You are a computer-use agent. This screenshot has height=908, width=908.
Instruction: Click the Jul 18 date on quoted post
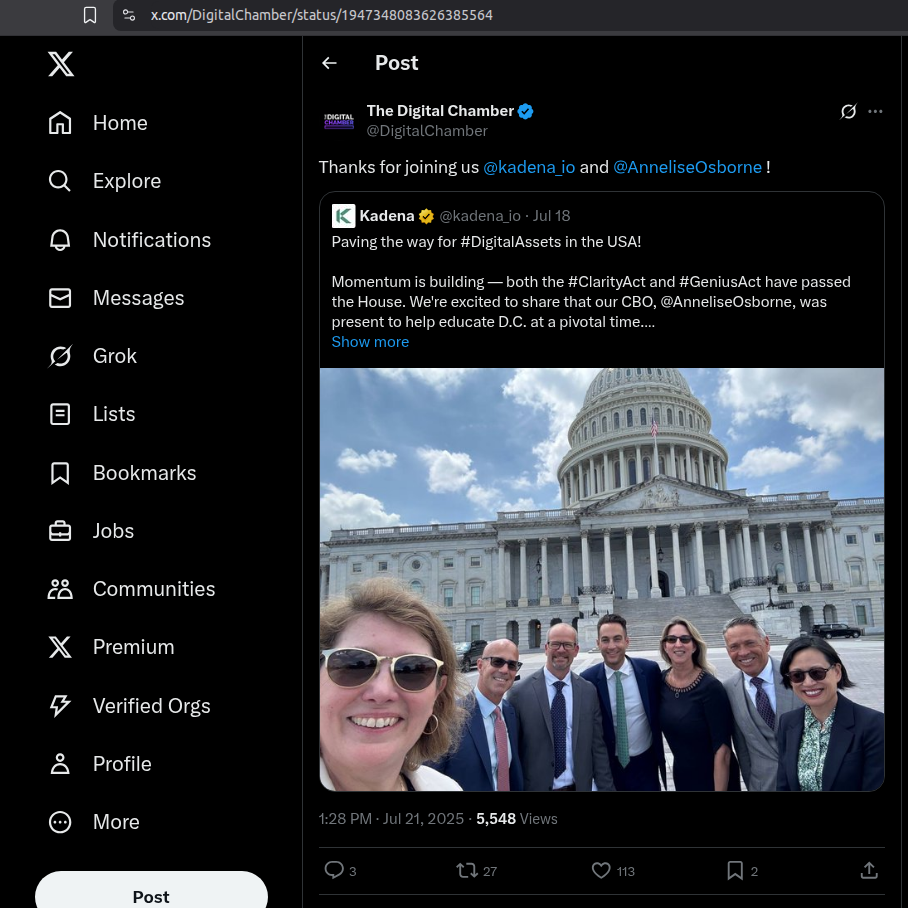pyautogui.click(x=551, y=216)
